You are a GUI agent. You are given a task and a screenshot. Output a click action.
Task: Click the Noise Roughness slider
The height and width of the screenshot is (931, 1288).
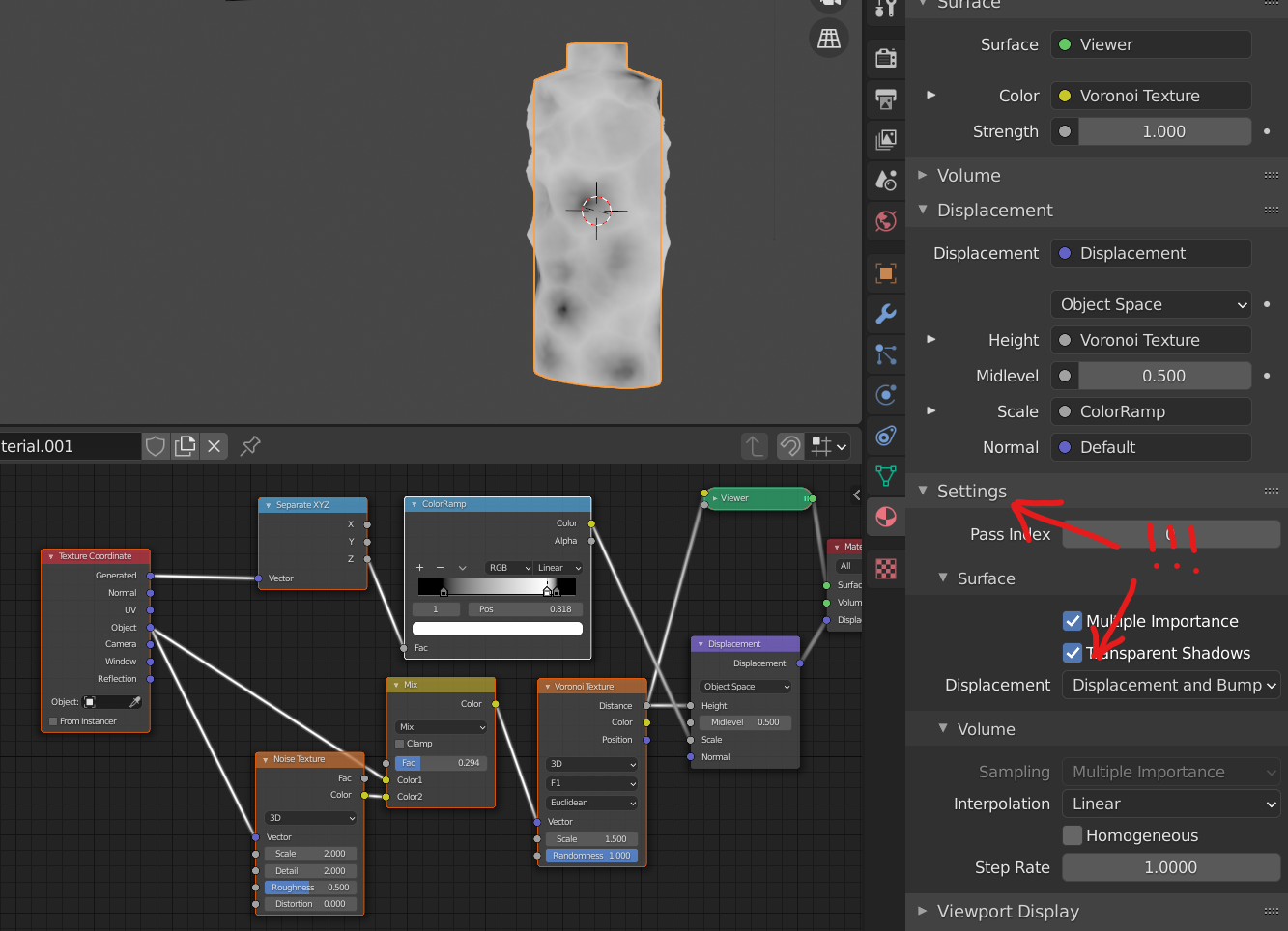pos(311,888)
